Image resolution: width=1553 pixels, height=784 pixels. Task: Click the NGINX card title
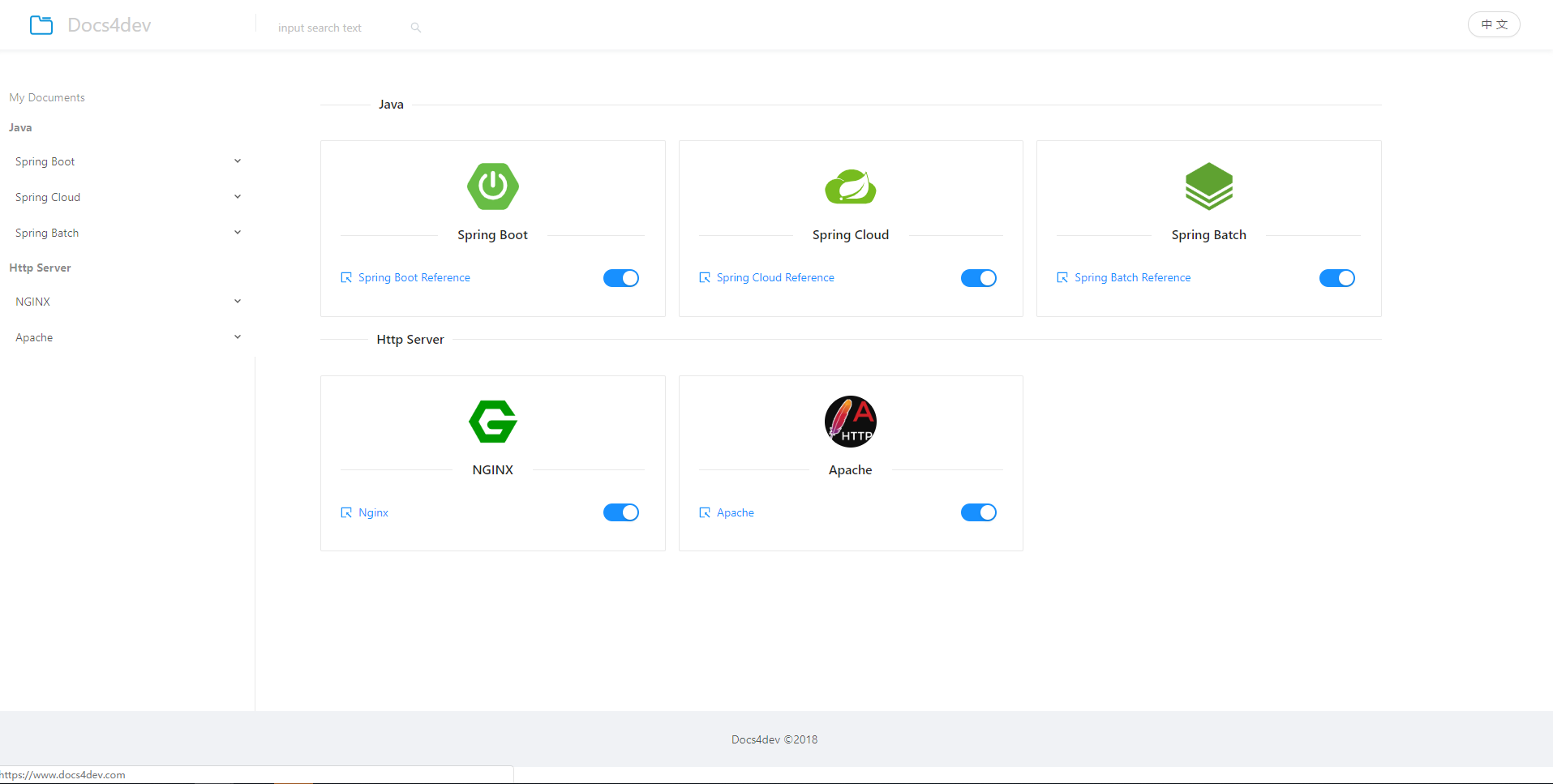pos(493,470)
